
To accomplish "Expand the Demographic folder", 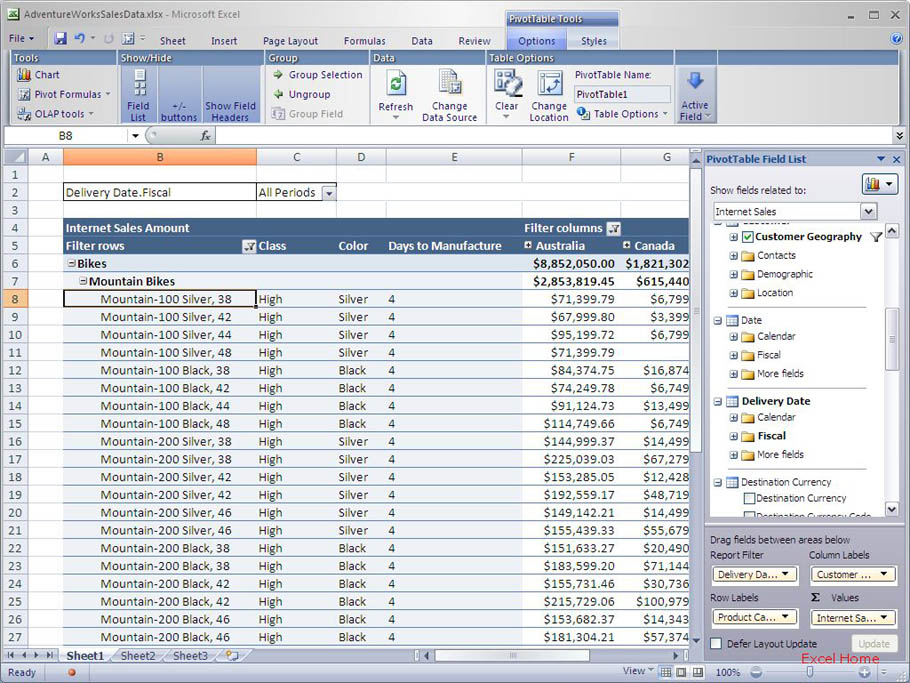I will pyautogui.click(x=734, y=274).
